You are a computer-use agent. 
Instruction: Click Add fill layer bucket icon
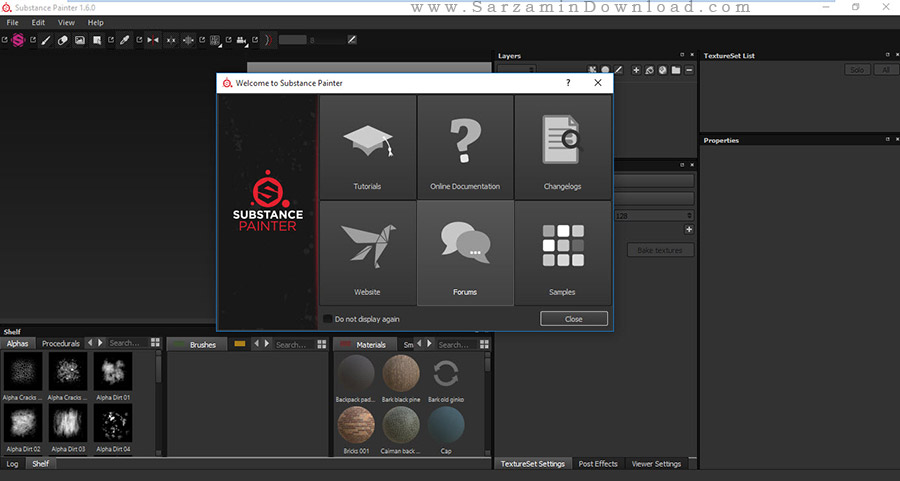[649, 70]
